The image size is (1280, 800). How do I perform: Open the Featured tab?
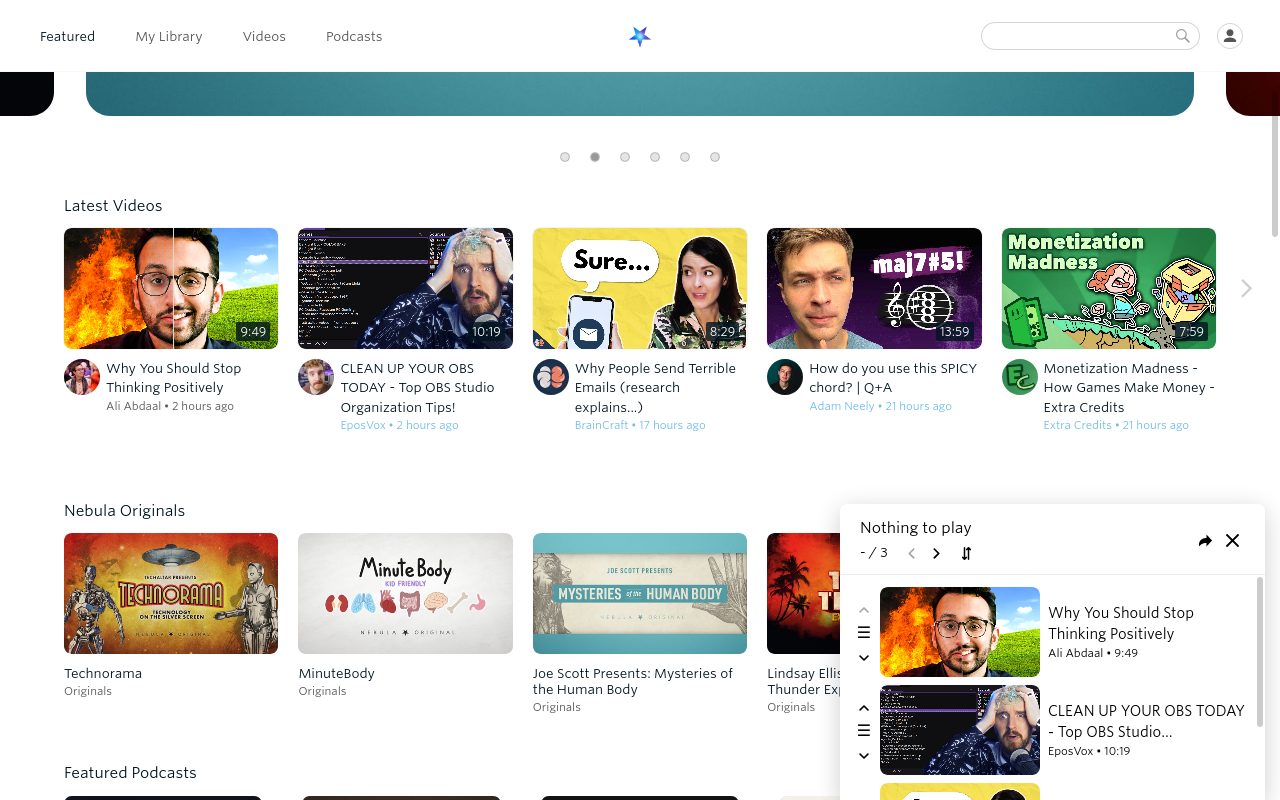(x=67, y=36)
